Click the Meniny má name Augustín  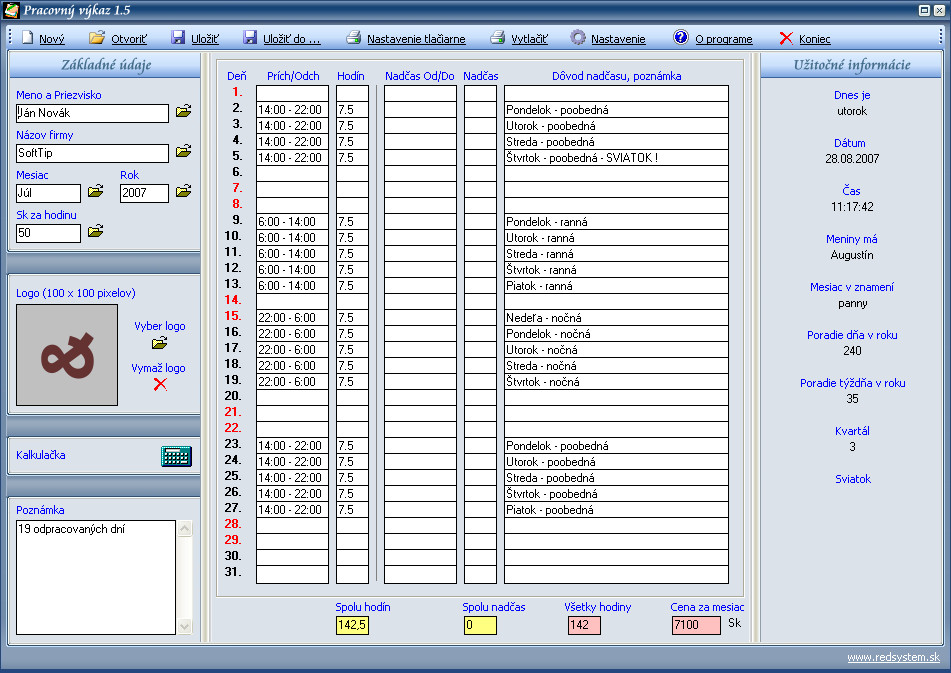852,255
